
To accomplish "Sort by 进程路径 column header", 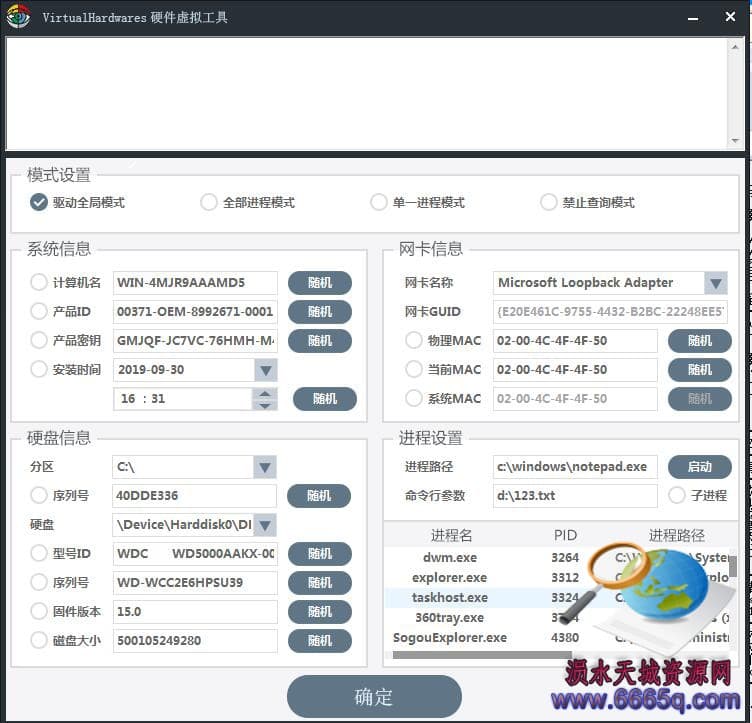I will click(x=677, y=535).
